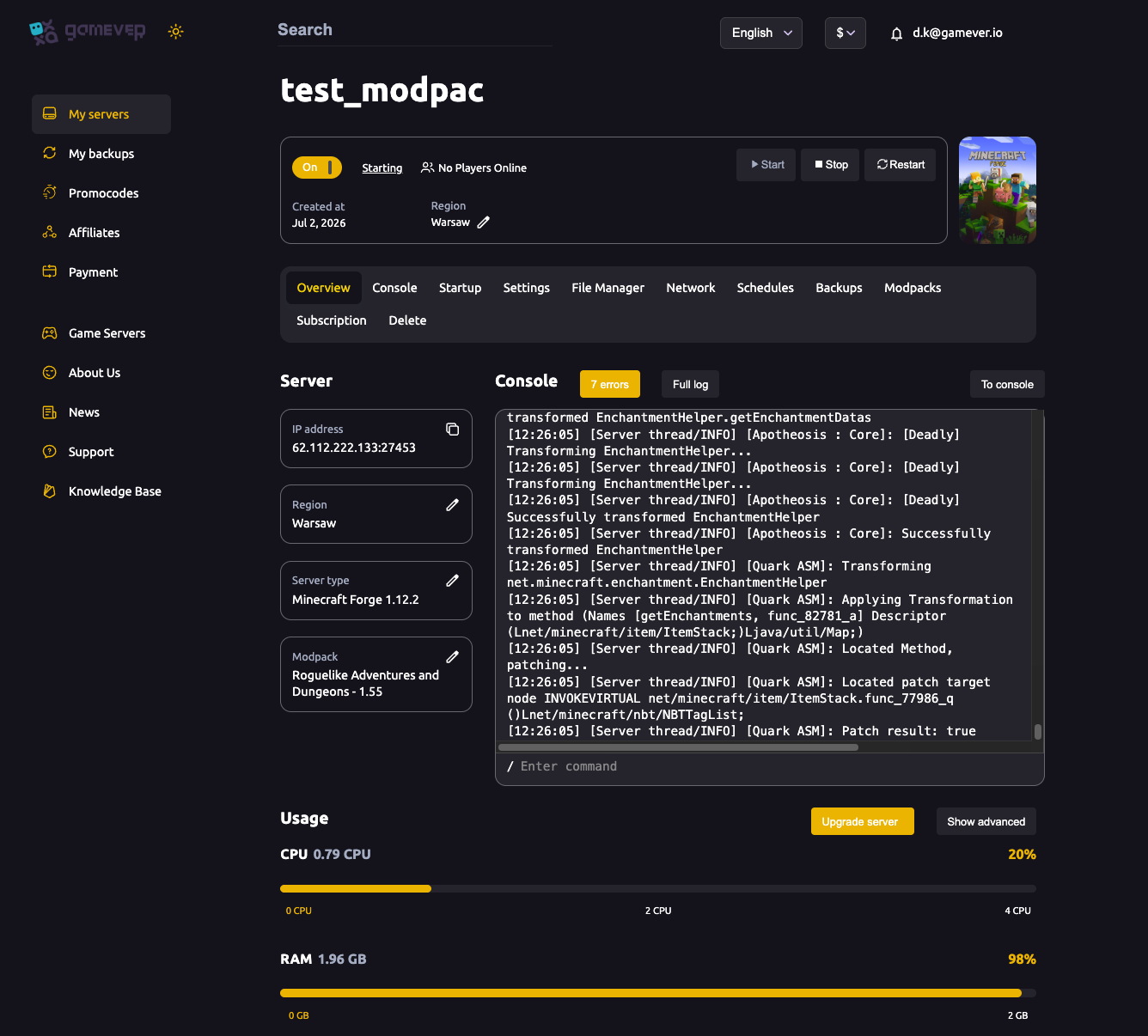
Task: Open the File Manager tab
Action: coord(608,288)
